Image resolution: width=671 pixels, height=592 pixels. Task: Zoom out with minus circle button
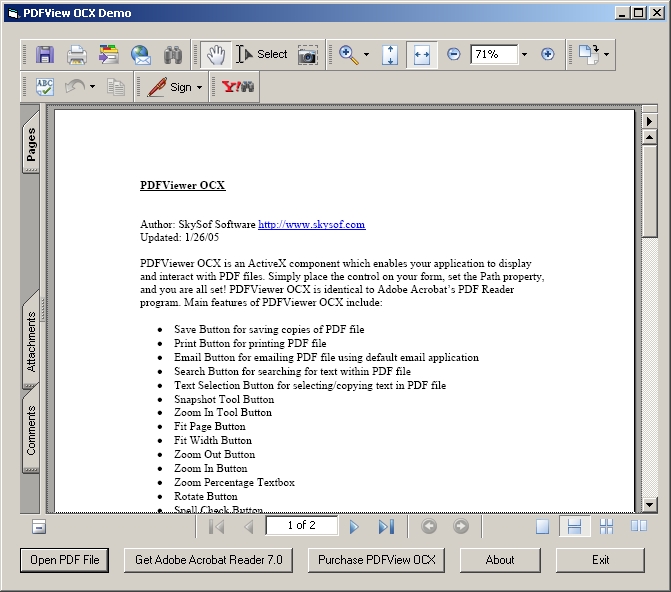[454, 54]
